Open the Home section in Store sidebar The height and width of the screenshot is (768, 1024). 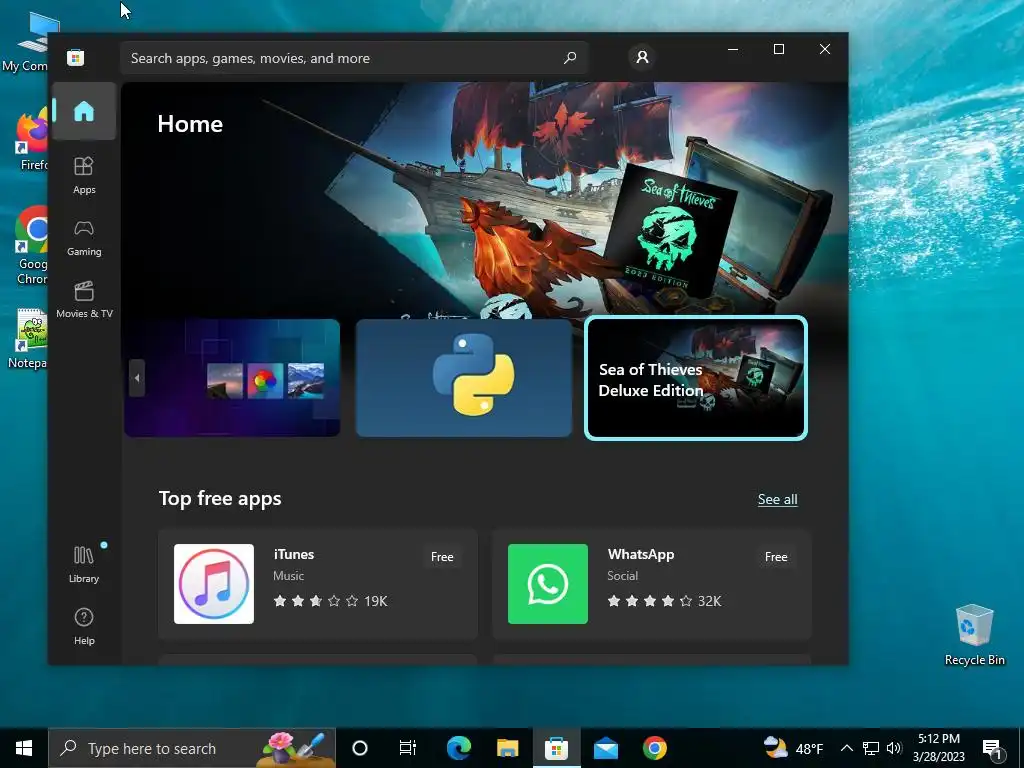[84, 111]
